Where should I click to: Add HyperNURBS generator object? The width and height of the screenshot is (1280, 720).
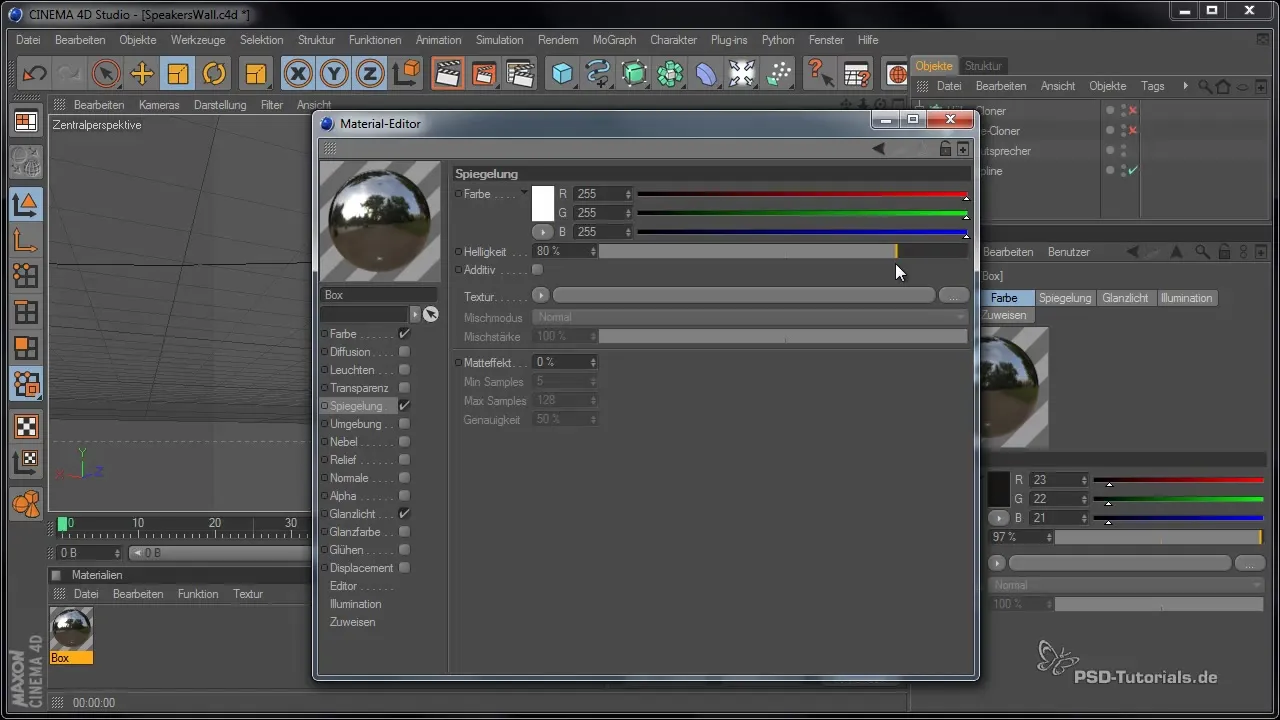coord(635,73)
